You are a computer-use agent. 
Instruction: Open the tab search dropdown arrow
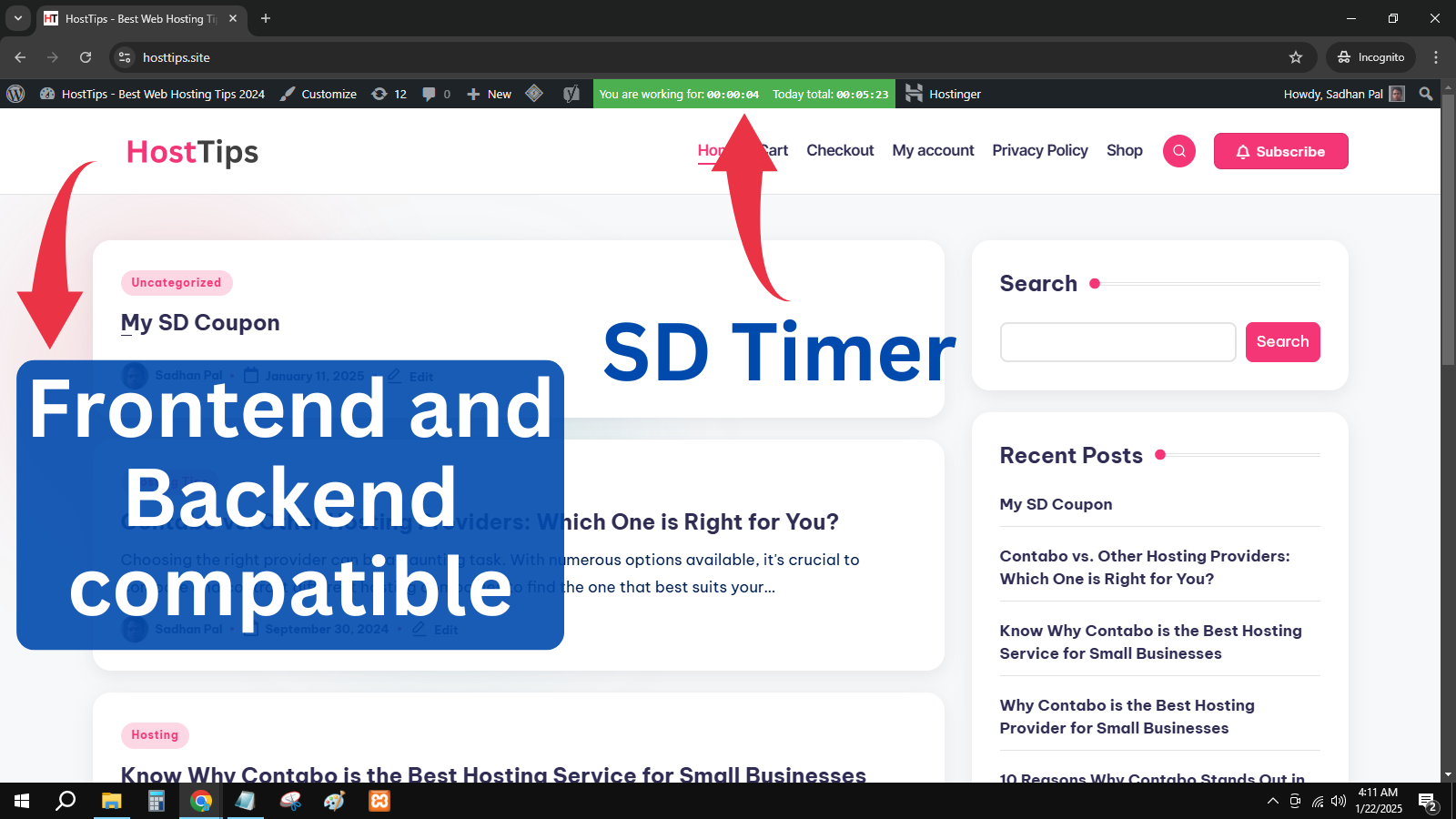[x=18, y=18]
